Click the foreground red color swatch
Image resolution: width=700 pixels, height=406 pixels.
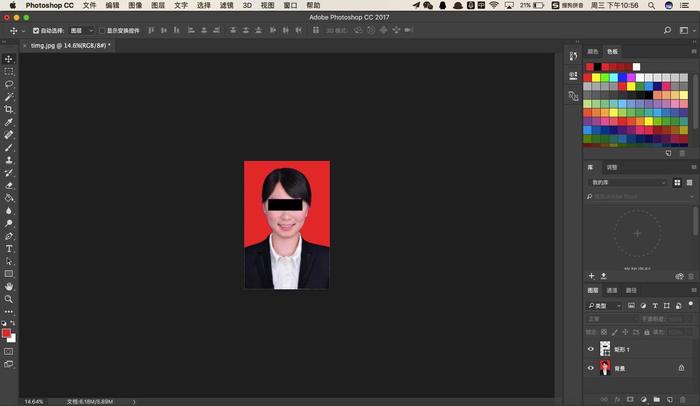pos(5,333)
